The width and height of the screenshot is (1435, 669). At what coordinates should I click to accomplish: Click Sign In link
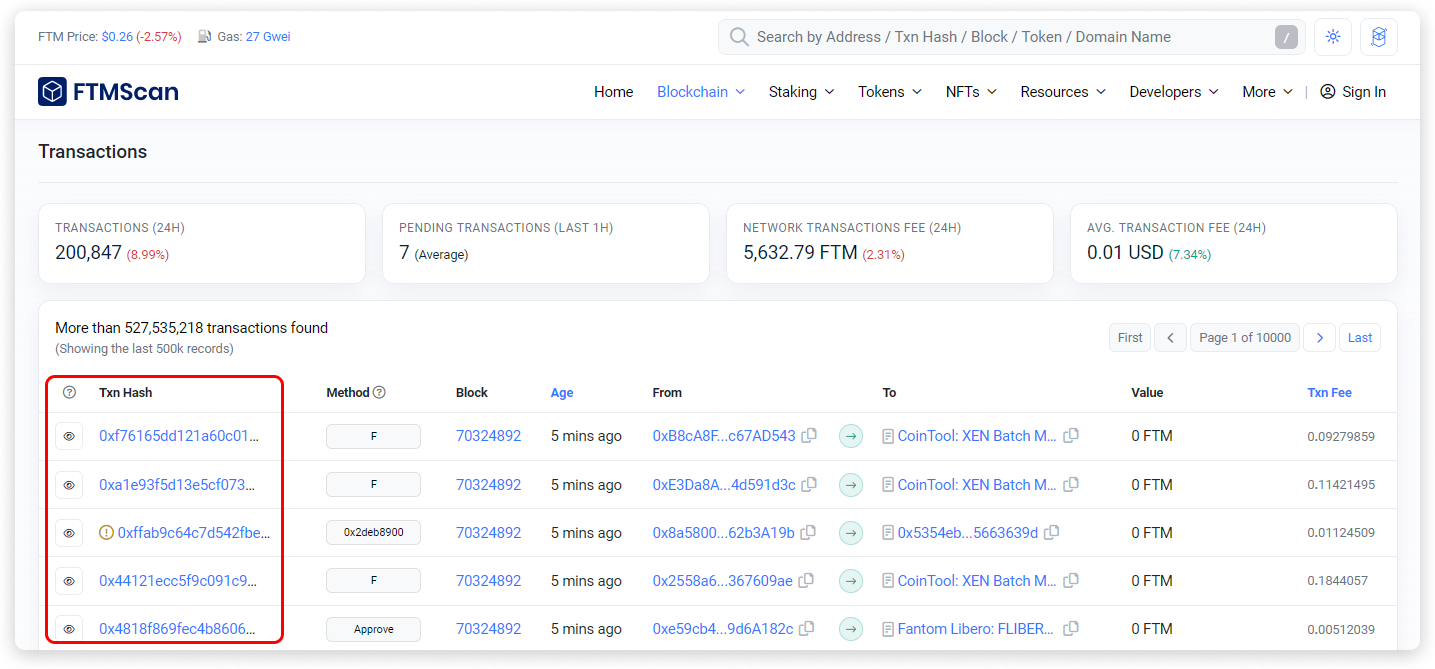pos(1353,92)
